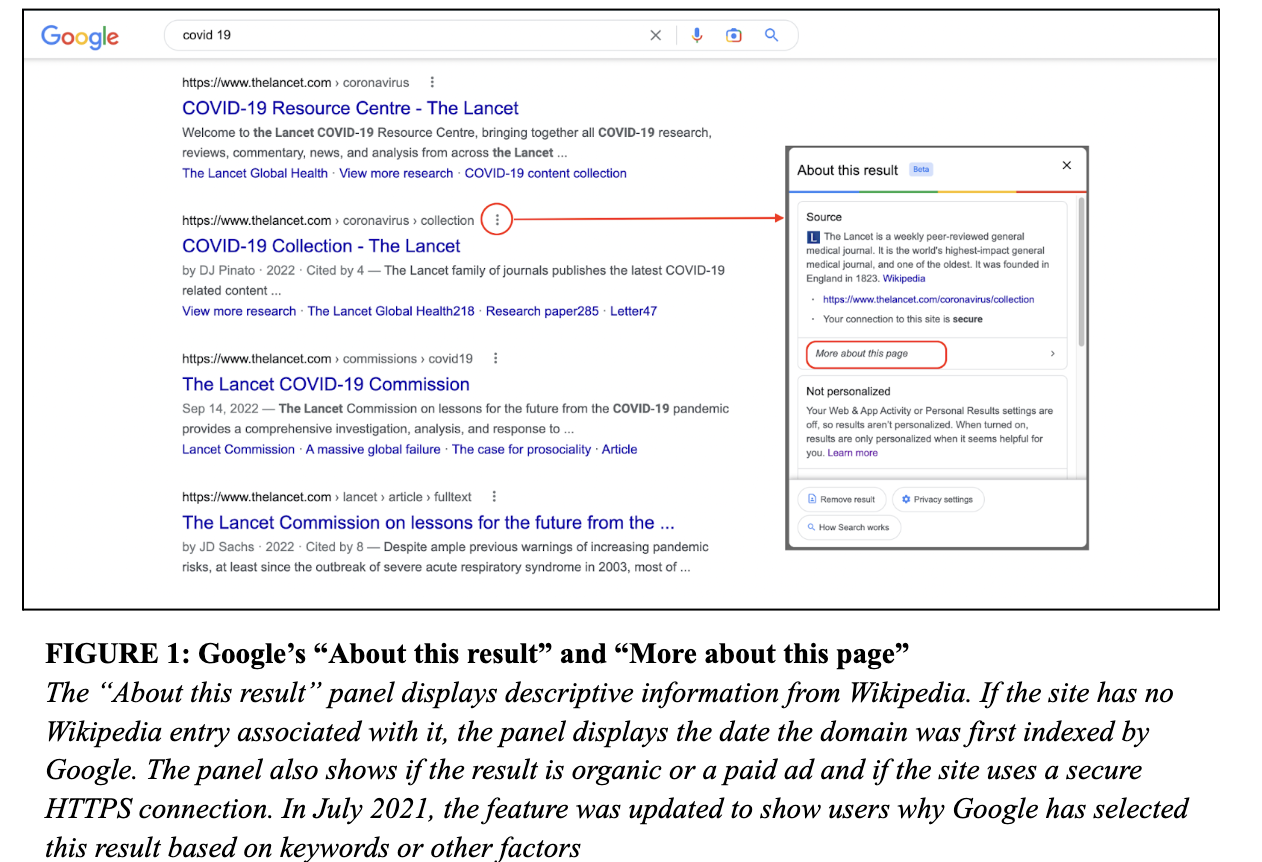Close the About this result panel
Screen dimensions: 1262x862
click(1066, 165)
